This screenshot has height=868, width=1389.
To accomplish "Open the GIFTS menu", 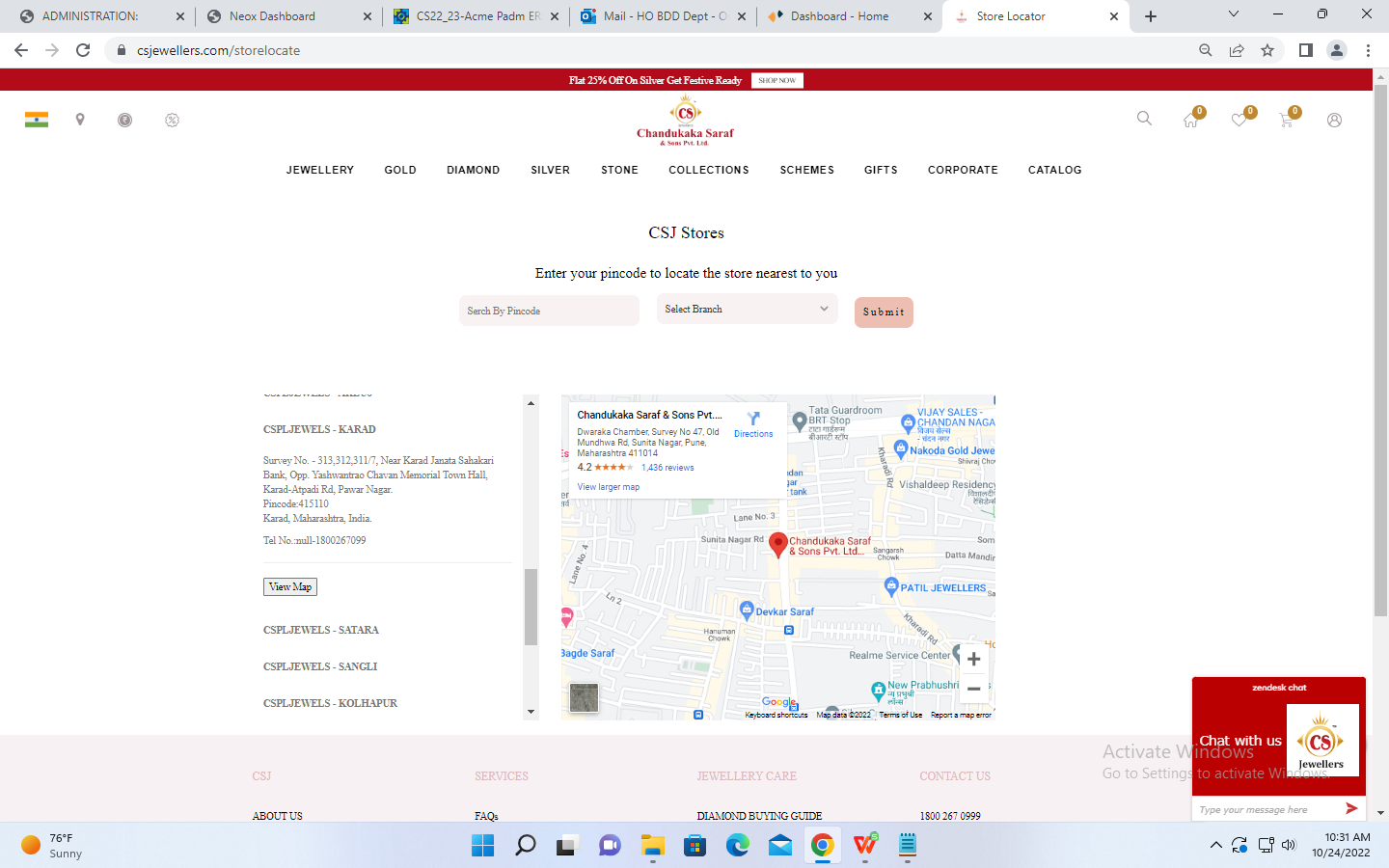I will pos(881,170).
